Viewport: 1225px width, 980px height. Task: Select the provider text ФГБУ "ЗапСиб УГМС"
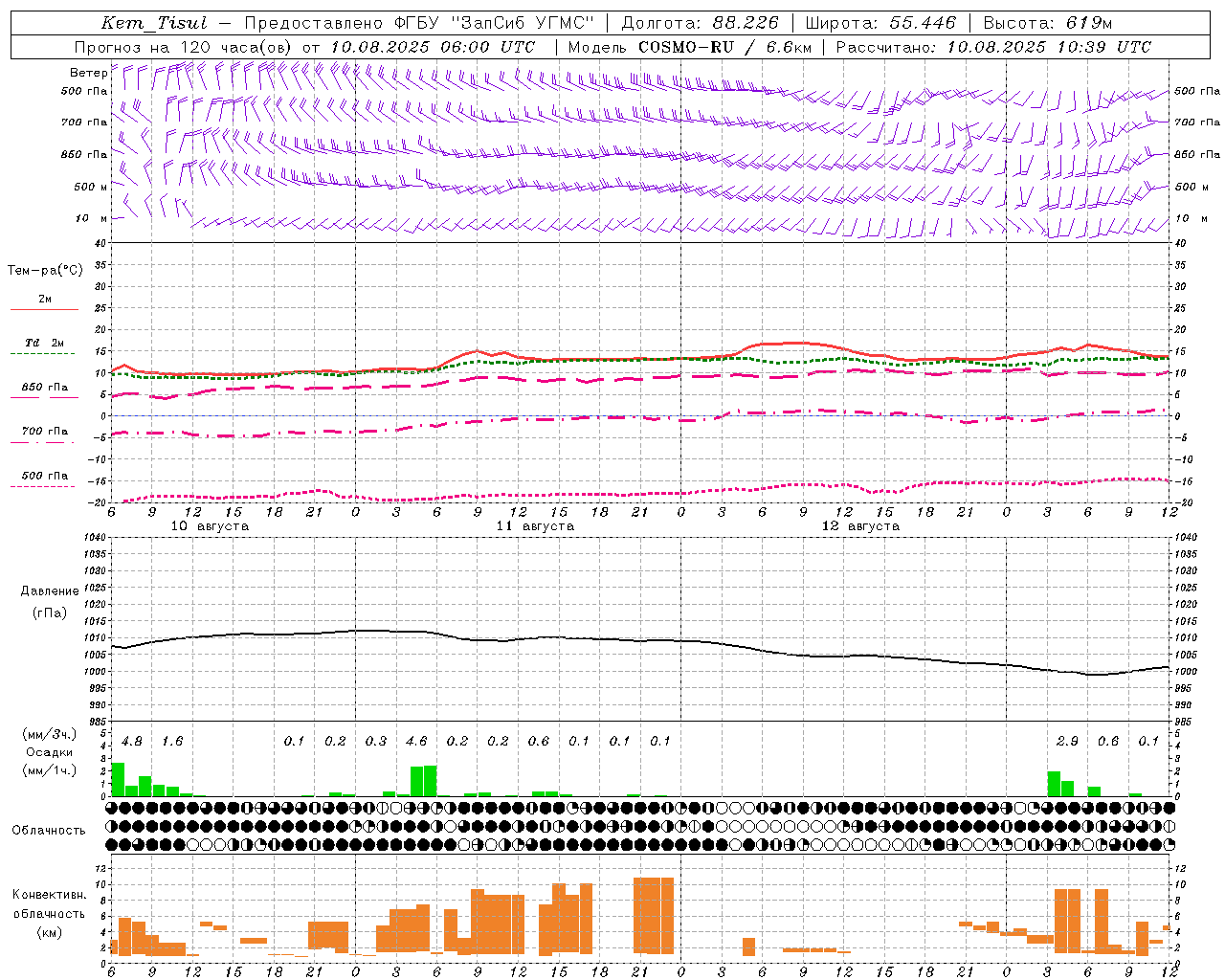[494, 23]
